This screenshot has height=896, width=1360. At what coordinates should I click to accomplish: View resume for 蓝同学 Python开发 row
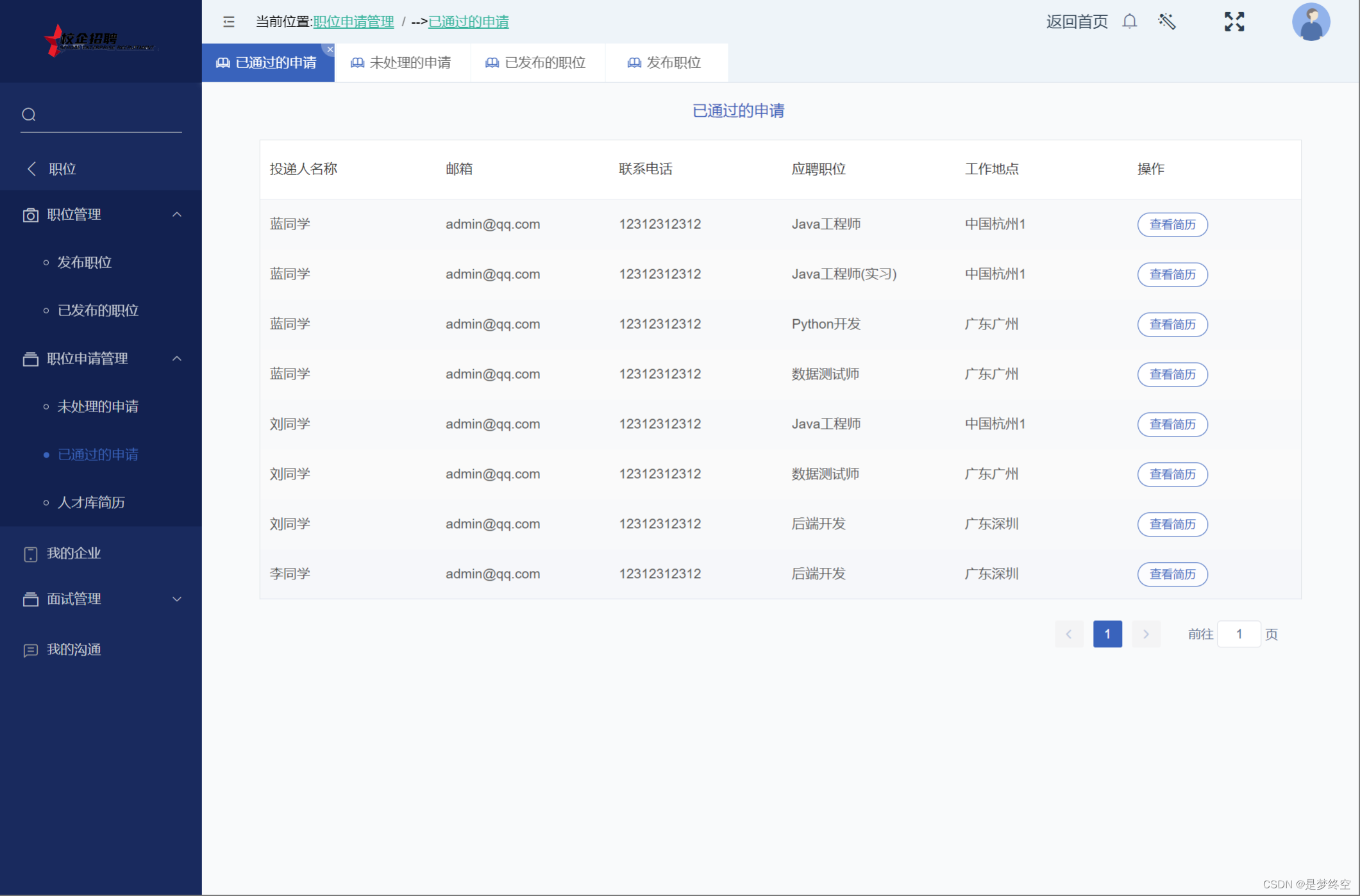tap(1172, 325)
